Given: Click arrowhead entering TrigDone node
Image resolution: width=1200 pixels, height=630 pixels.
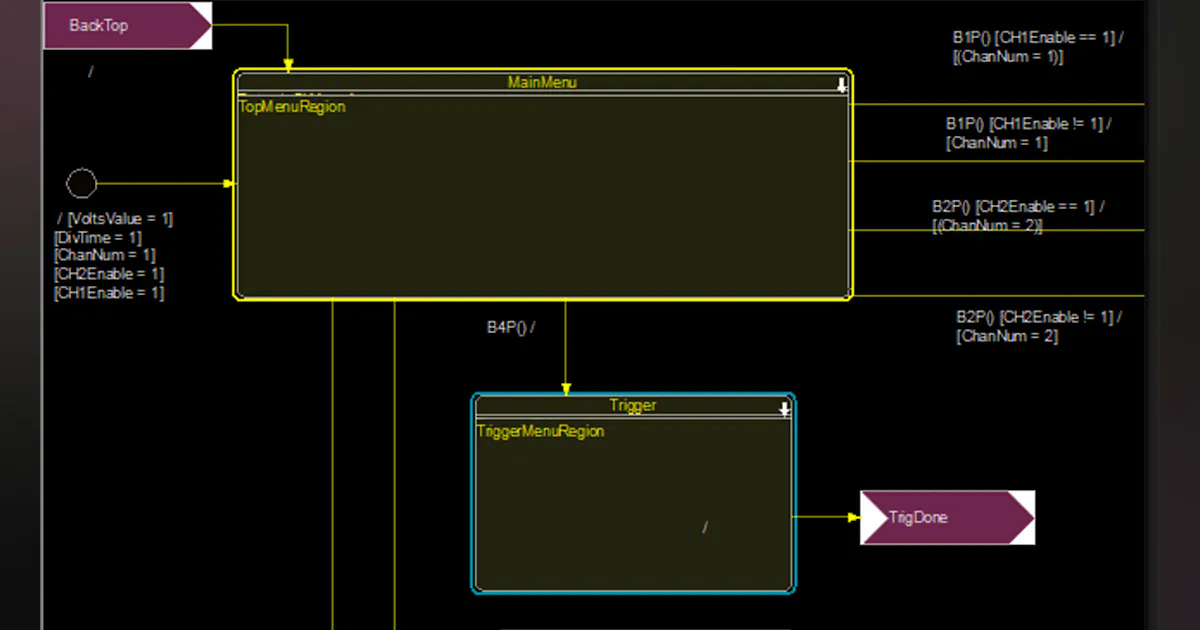Looking at the screenshot, I should [854, 517].
